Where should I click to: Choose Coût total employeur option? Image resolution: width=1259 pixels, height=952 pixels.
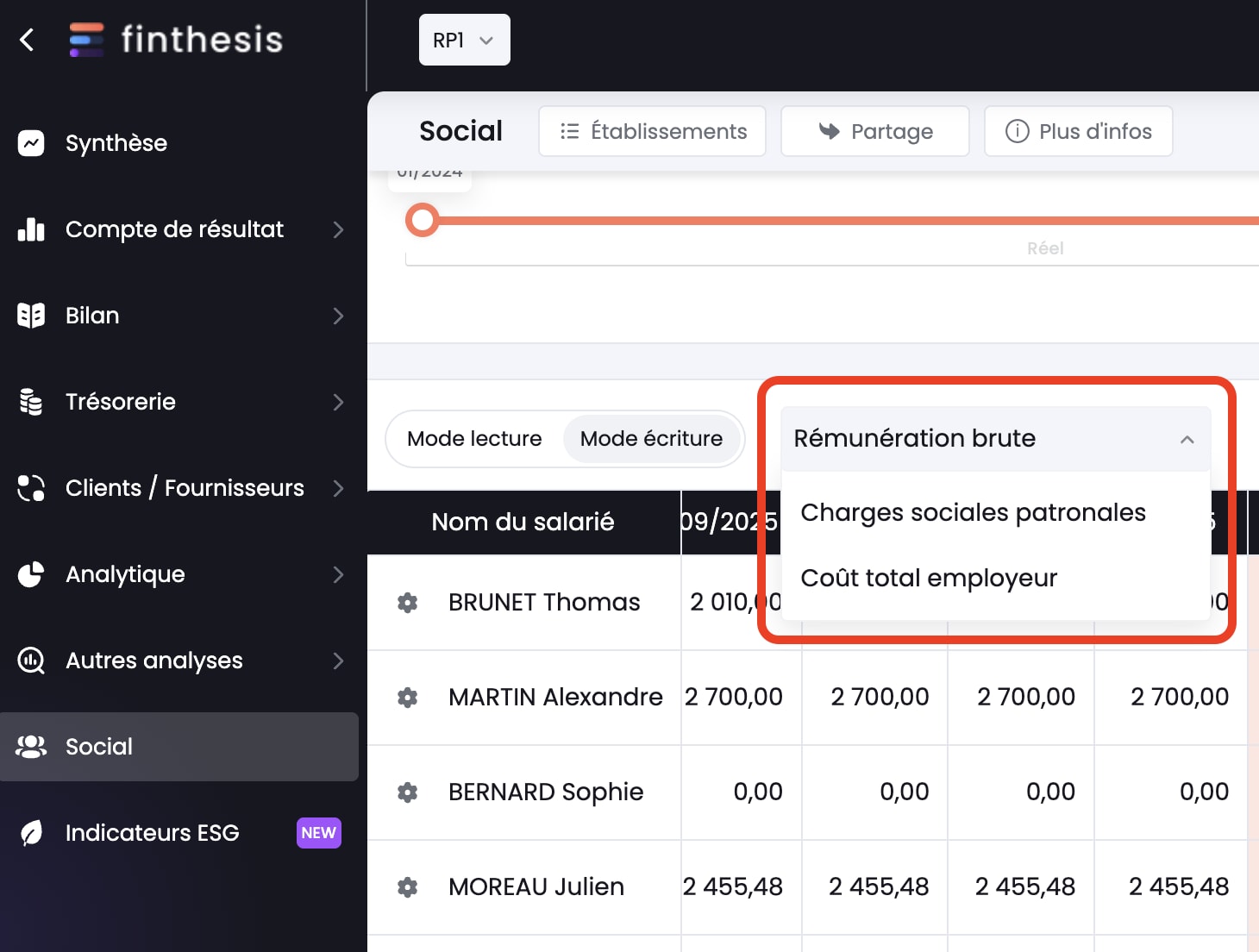[x=929, y=579]
